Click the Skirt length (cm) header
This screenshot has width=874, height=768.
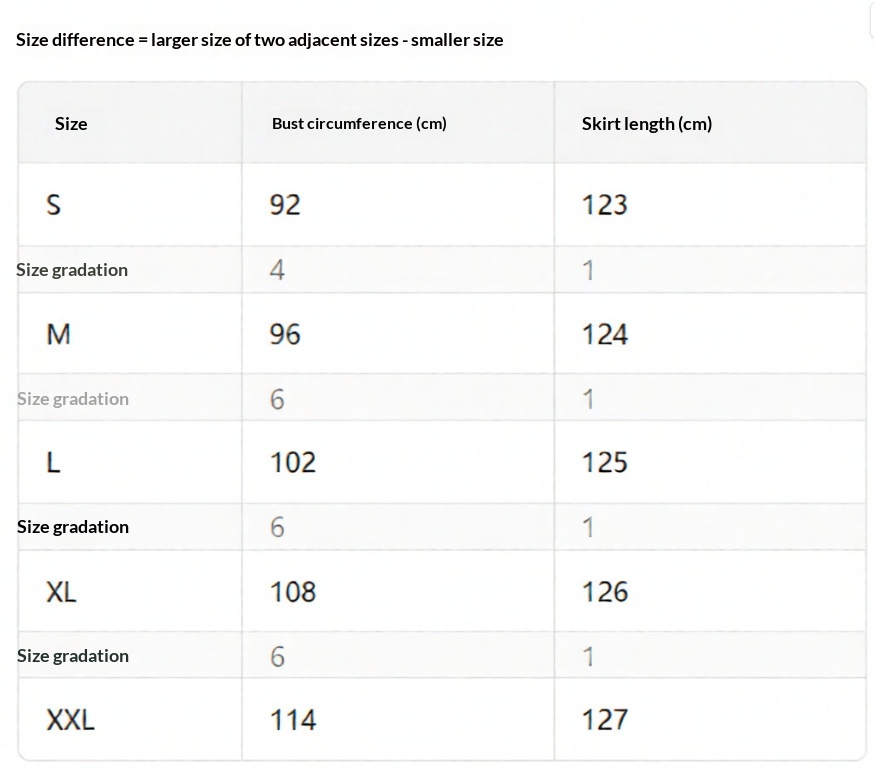tap(647, 124)
